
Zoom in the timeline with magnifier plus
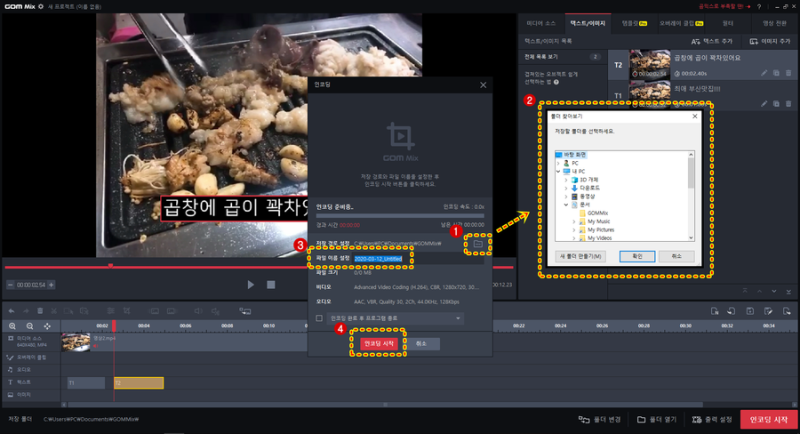[12, 326]
